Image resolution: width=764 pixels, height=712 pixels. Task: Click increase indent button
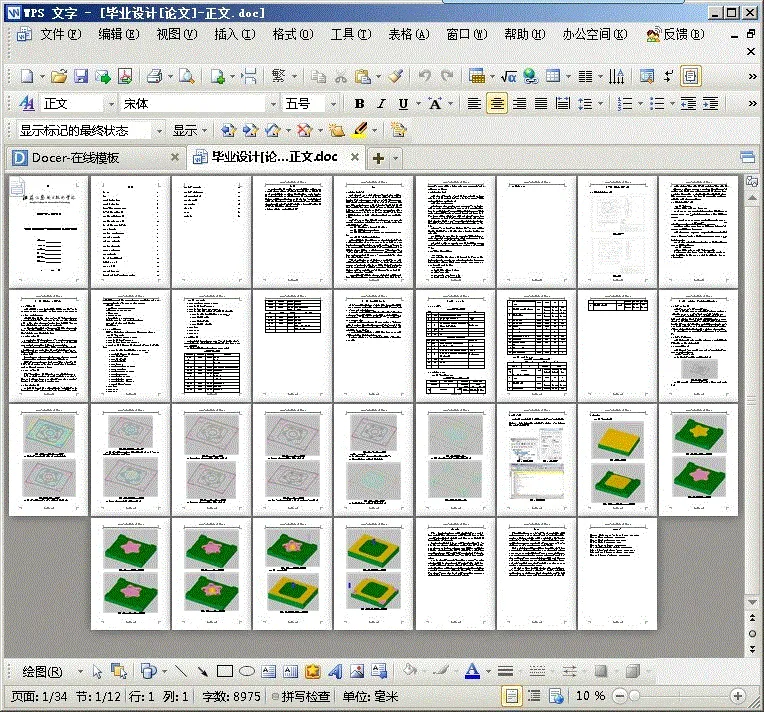tap(710, 103)
